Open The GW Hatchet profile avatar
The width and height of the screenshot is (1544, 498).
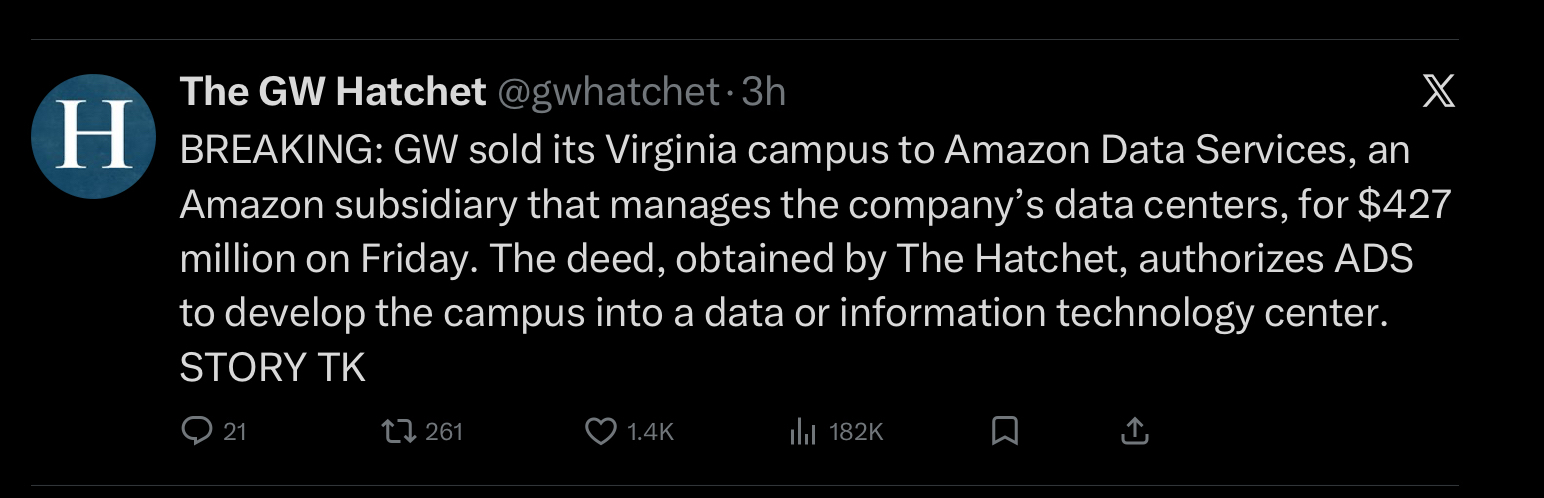pos(94,135)
